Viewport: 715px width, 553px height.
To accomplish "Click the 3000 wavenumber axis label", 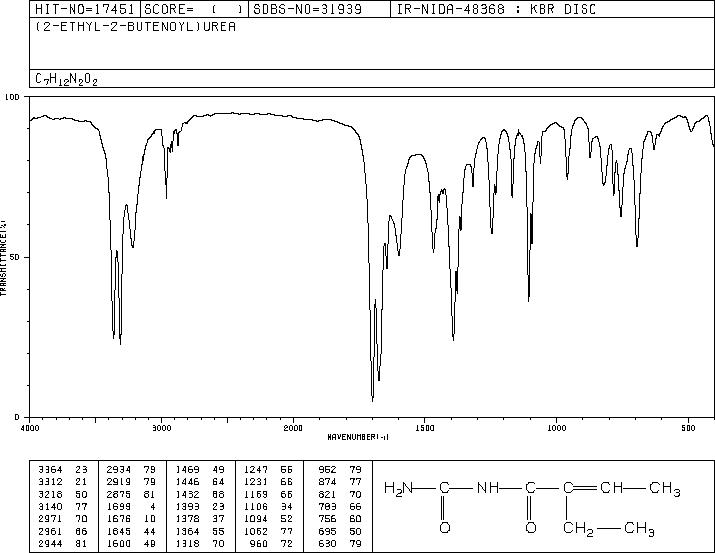I will tap(161, 428).
